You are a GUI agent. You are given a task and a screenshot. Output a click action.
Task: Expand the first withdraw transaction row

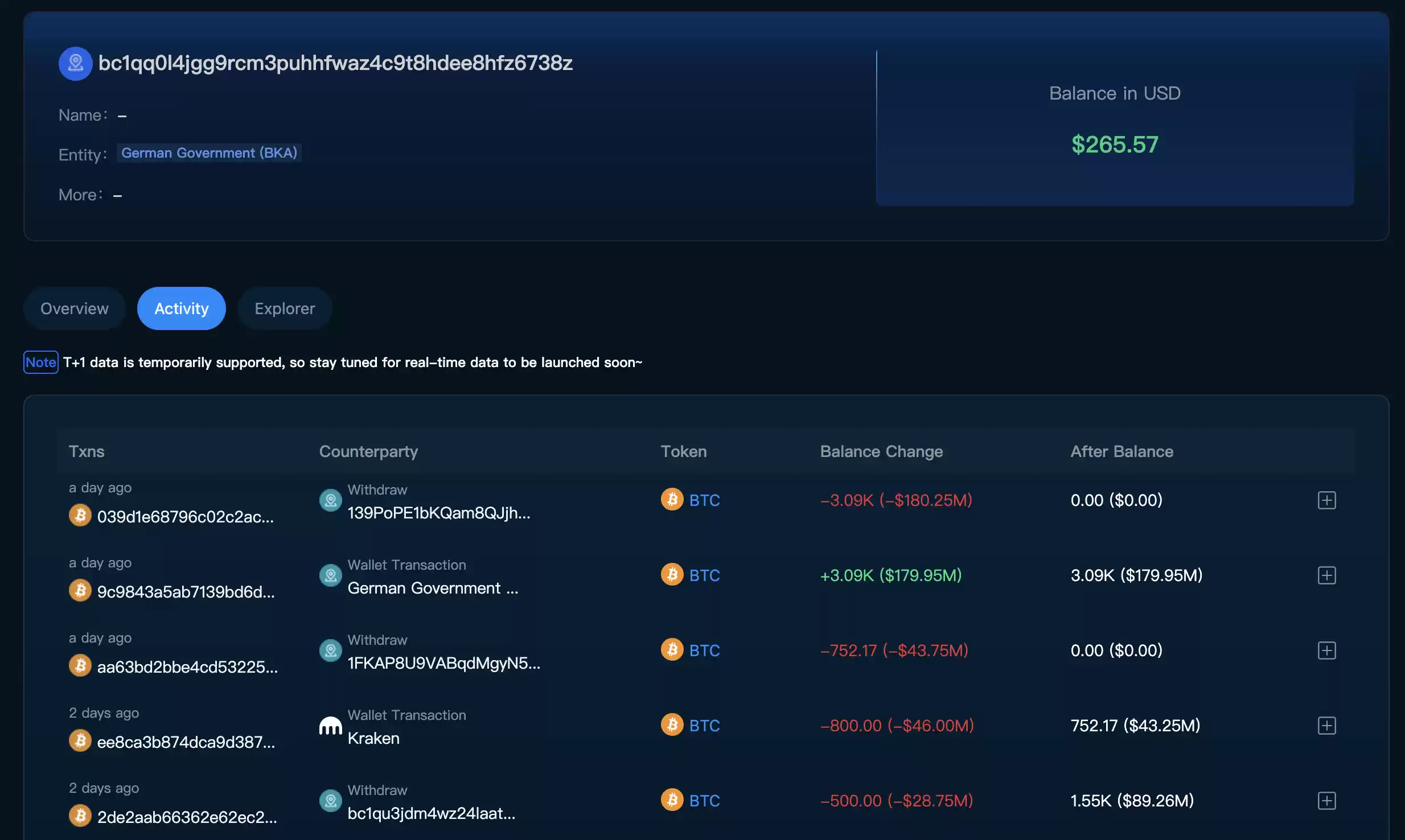(1326, 500)
